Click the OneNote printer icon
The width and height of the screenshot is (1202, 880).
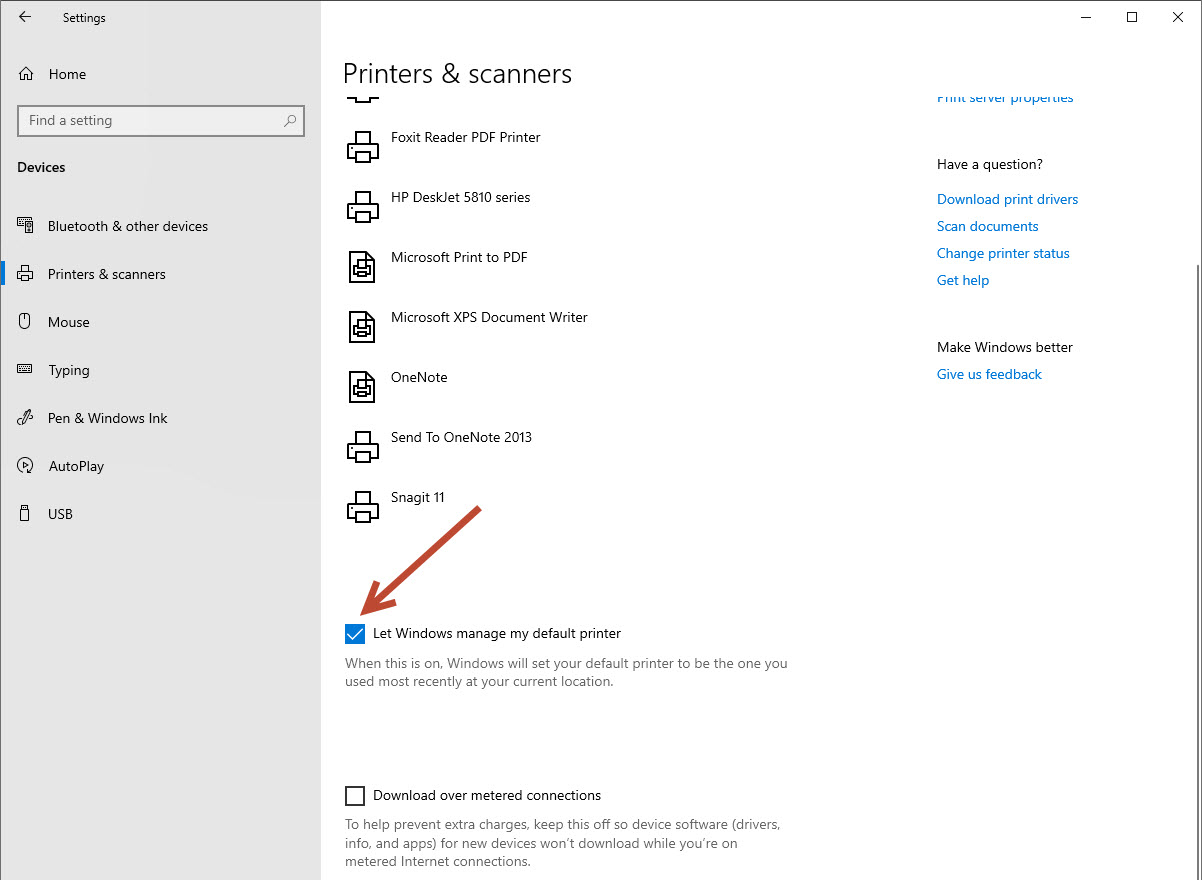click(x=362, y=388)
